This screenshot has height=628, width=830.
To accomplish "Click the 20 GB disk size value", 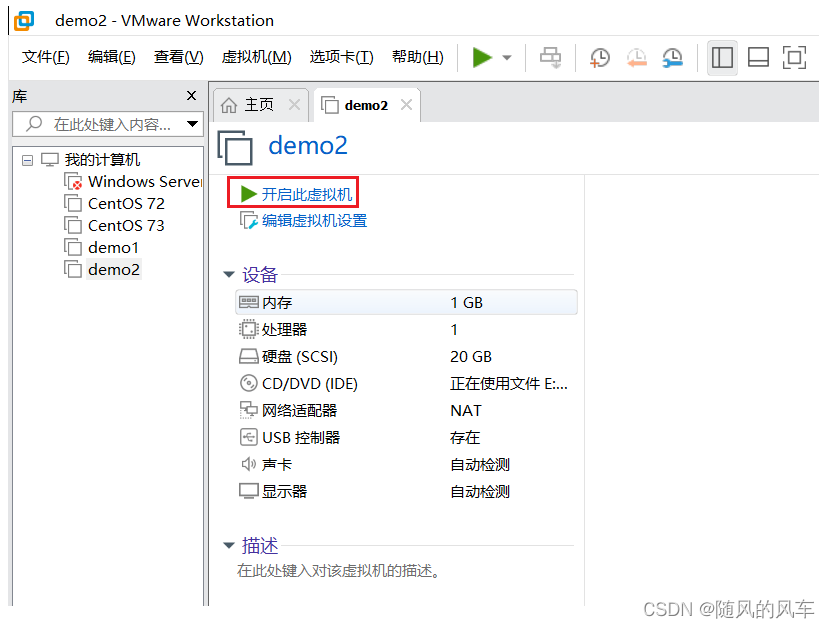I will (471, 356).
